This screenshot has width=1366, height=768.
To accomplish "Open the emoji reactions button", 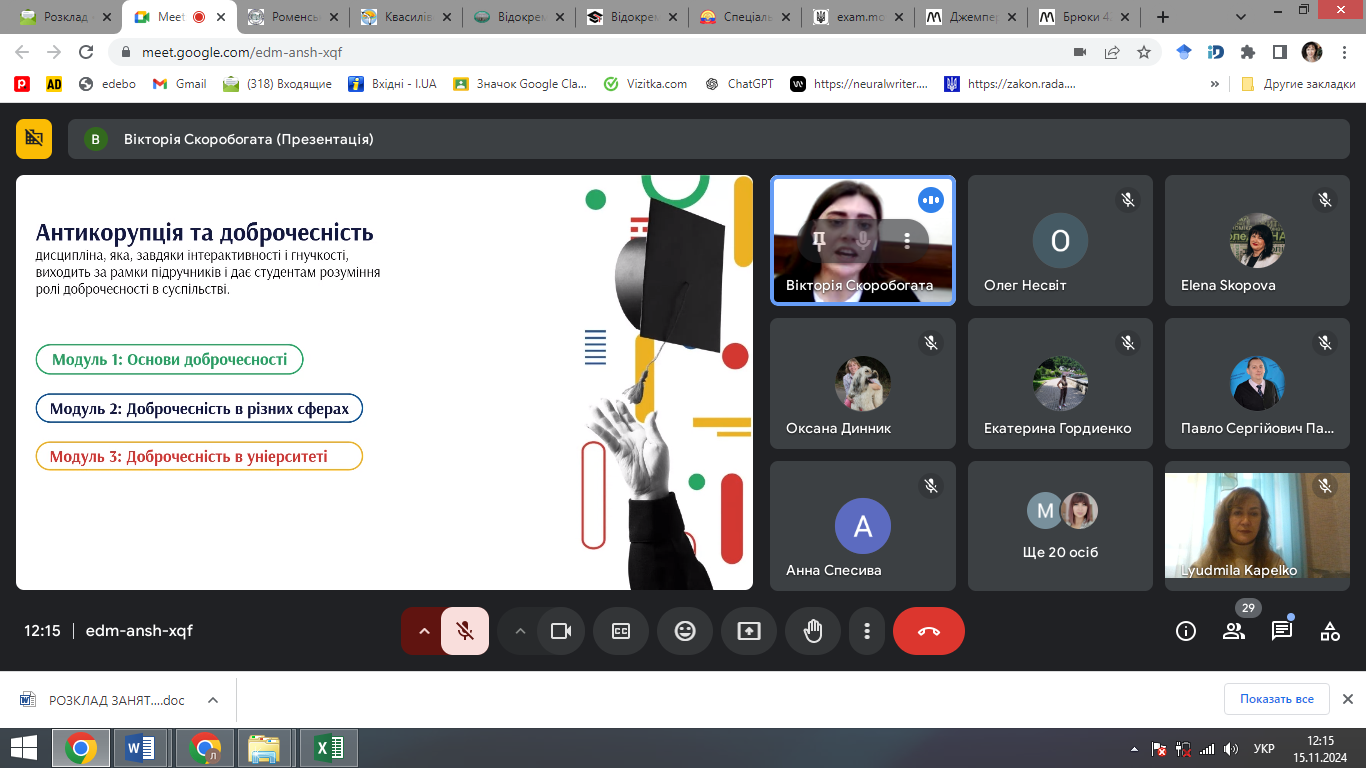I will pyautogui.click(x=685, y=631).
